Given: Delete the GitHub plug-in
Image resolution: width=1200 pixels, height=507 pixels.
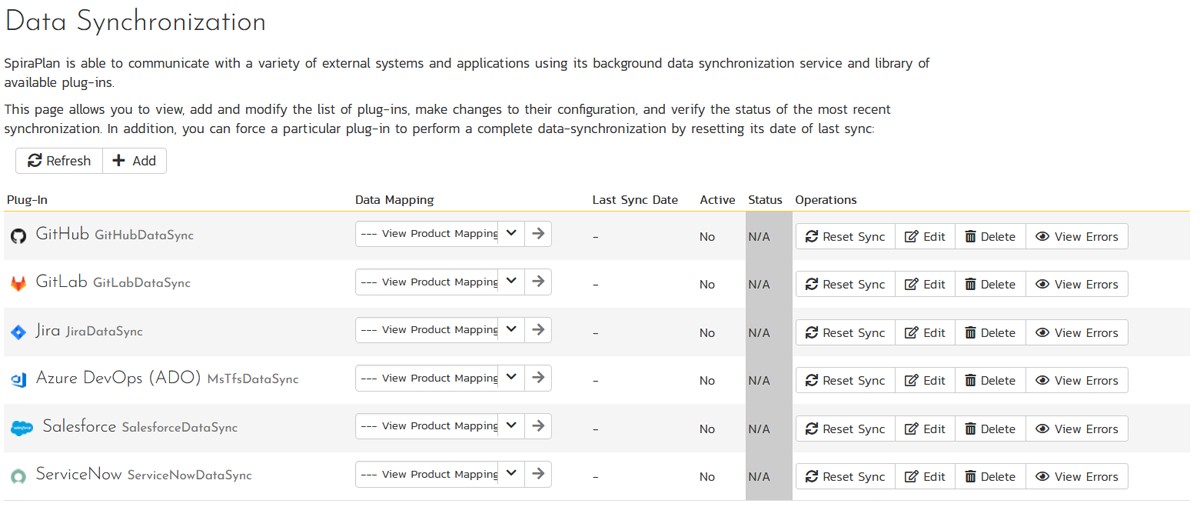Looking at the screenshot, I should point(990,237).
